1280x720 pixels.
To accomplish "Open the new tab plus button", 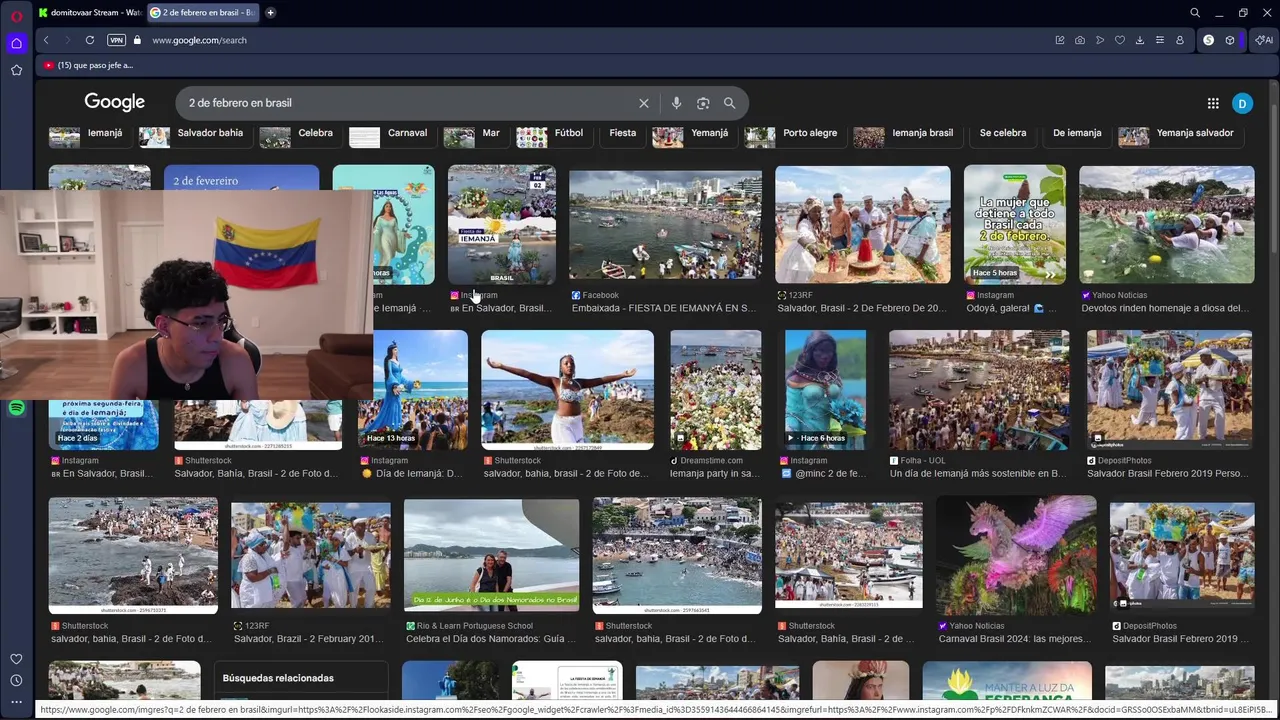I will click(270, 13).
